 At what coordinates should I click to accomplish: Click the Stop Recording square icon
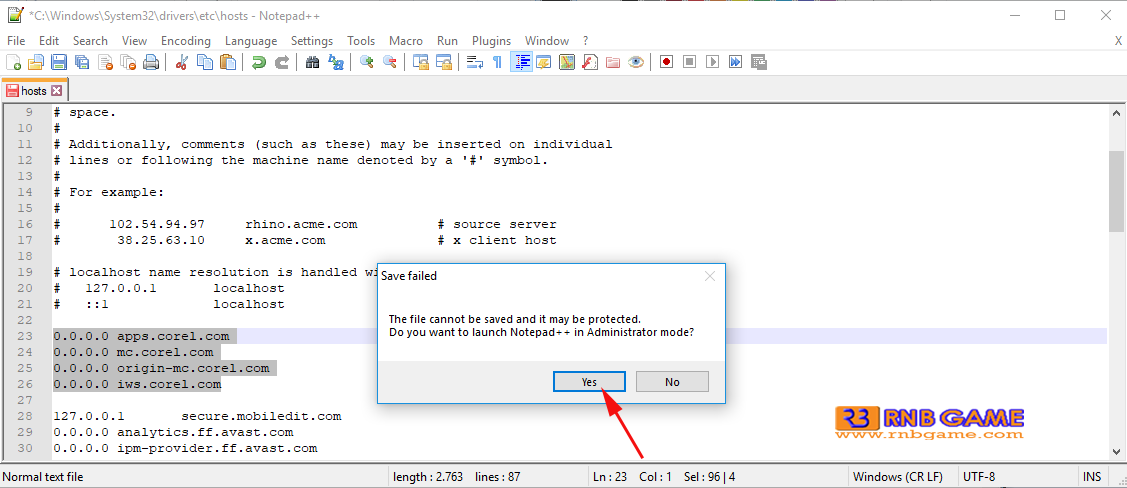(x=689, y=63)
